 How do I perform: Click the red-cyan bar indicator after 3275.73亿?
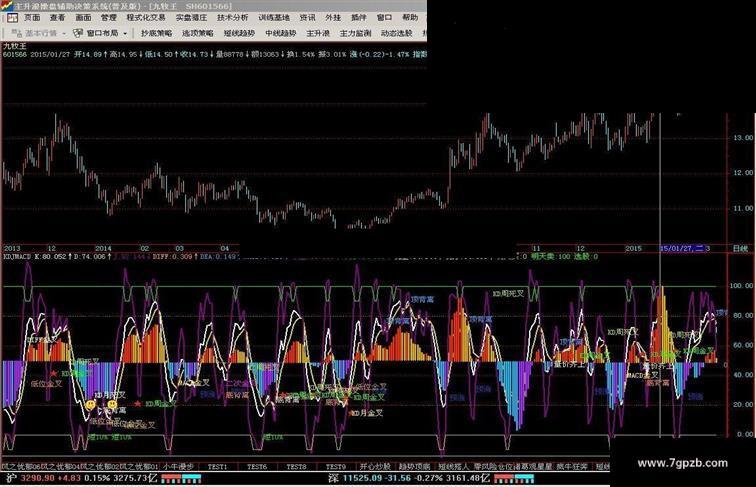pyautogui.click(x=181, y=478)
